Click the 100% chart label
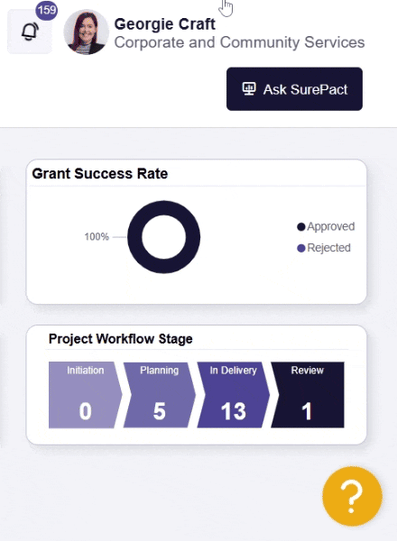 point(97,237)
